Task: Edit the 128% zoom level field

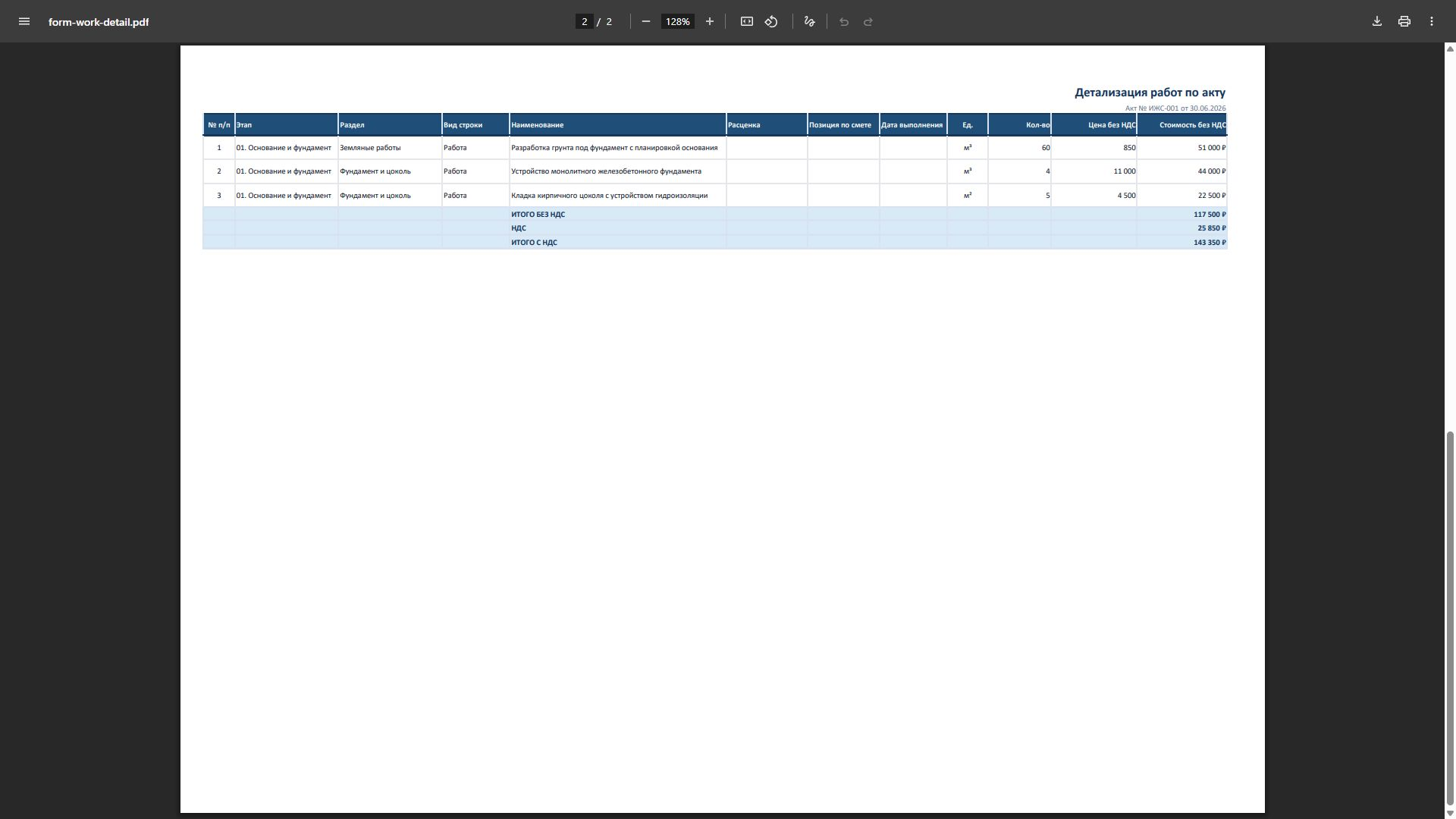Action: 677,21
